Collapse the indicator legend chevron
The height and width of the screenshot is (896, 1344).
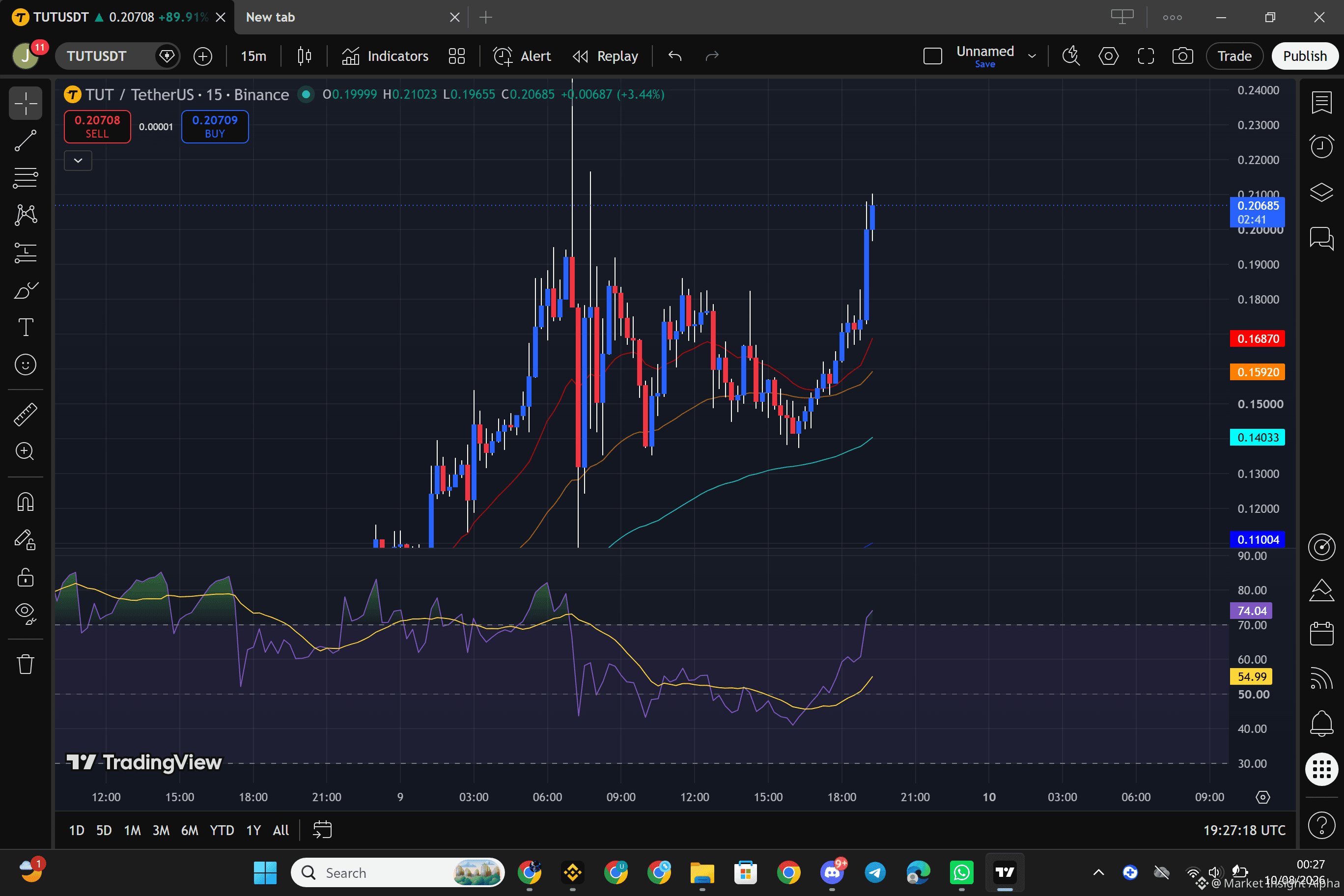(x=78, y=161)
